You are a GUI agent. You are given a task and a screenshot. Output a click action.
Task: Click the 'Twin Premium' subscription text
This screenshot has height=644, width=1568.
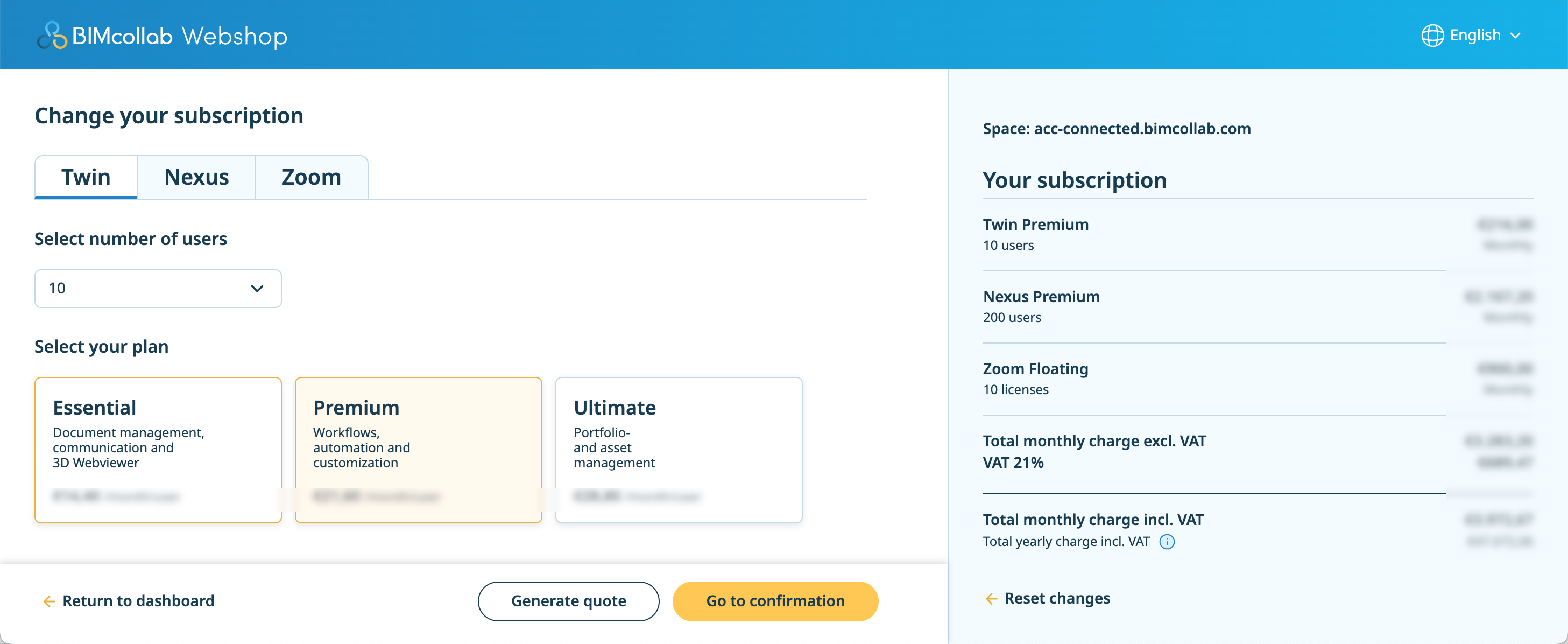point(1035,224)
